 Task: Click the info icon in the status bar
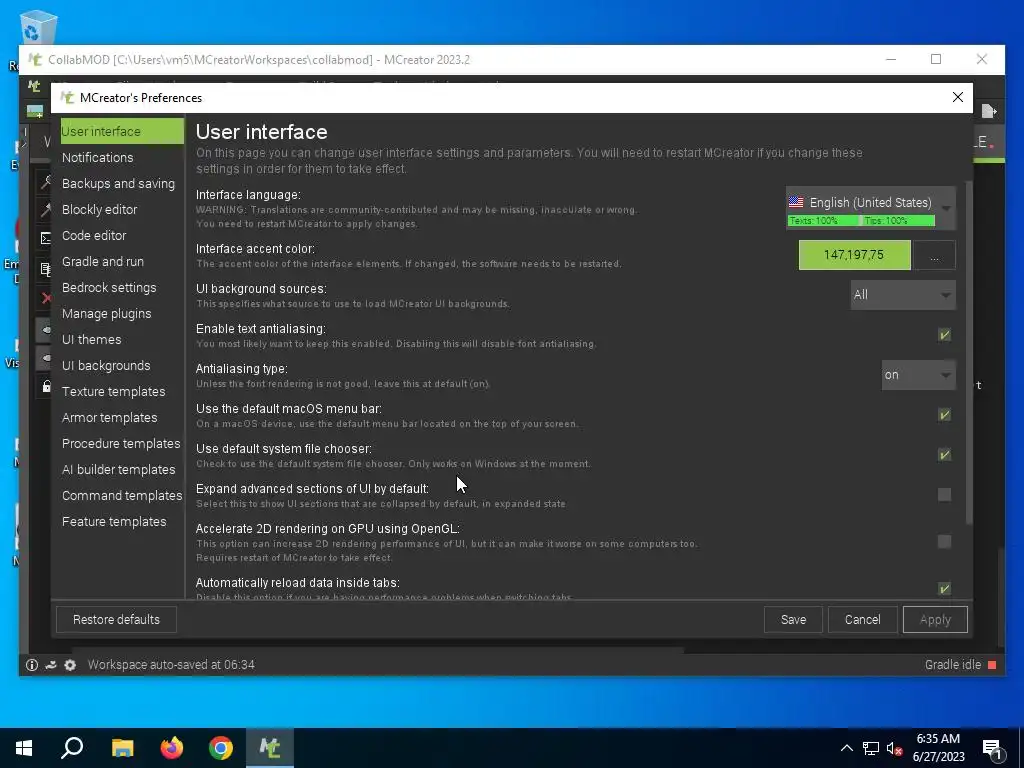coord(31,665)
